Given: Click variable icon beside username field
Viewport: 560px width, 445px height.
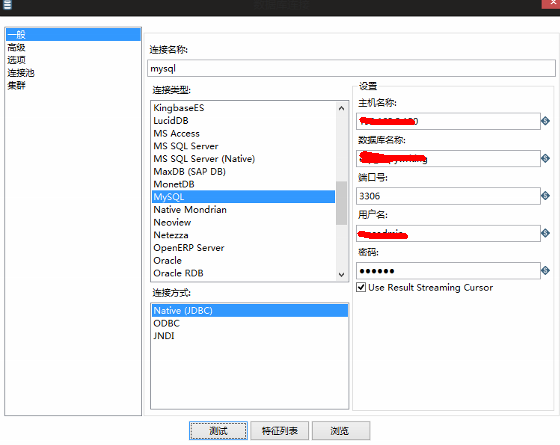Looking at the screenshot, I should (545, 233).
